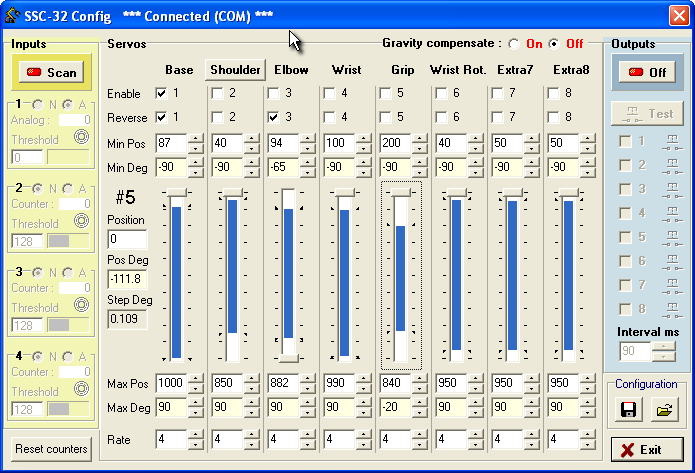
Task: Click the Grip column label
Action: tap(402, 70)
